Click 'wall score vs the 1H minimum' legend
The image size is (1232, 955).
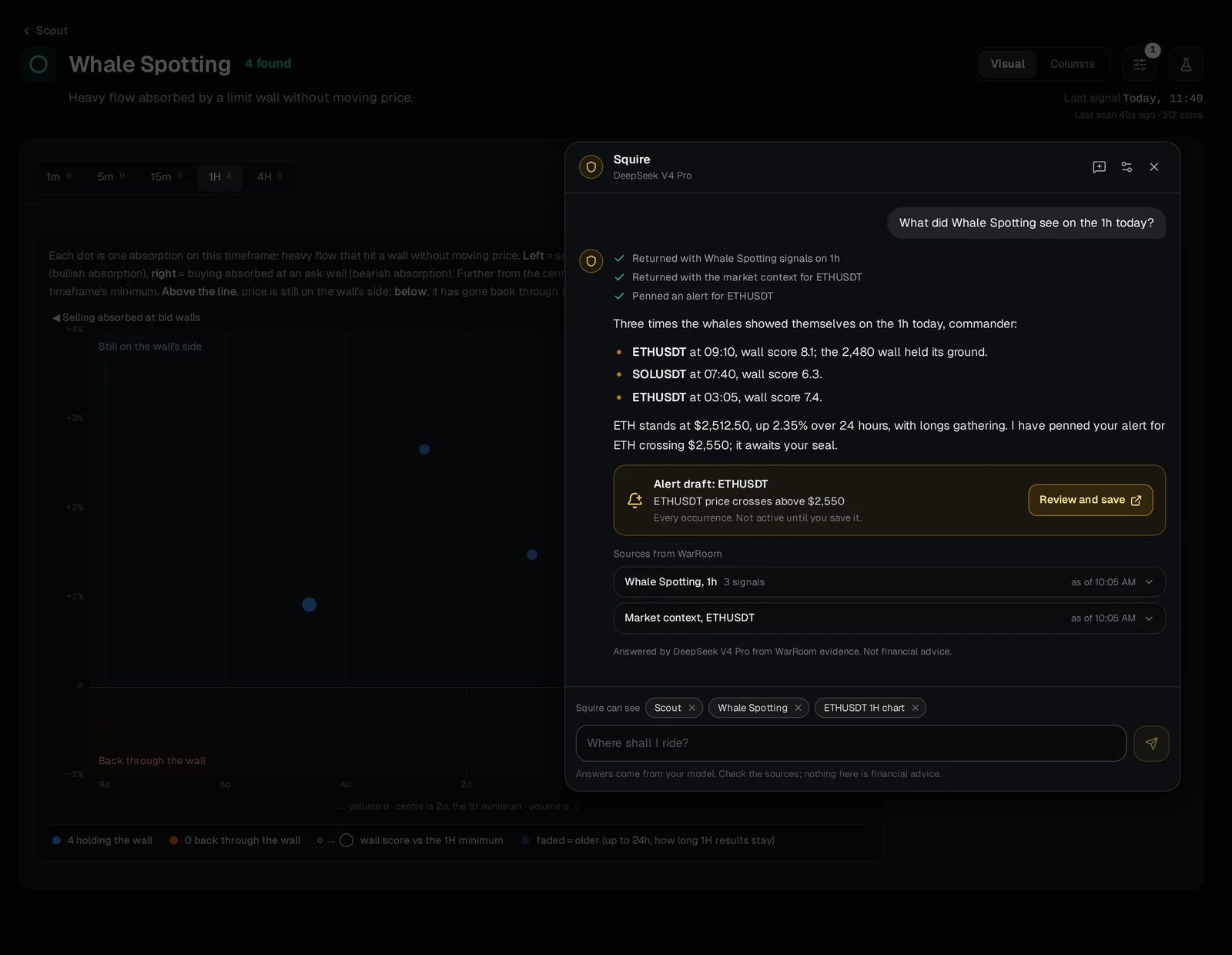(410, 840)
